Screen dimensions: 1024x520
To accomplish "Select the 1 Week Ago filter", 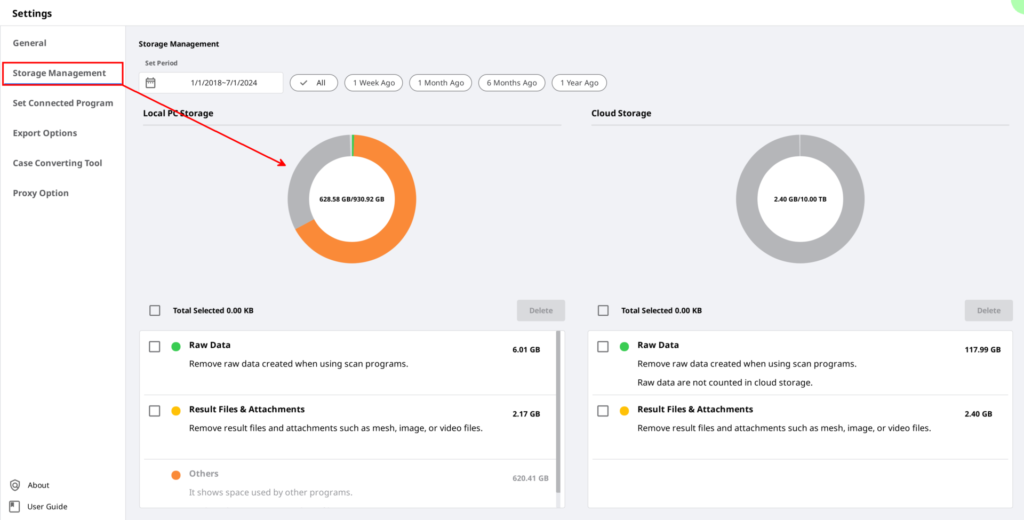I will tap(374, 83).
